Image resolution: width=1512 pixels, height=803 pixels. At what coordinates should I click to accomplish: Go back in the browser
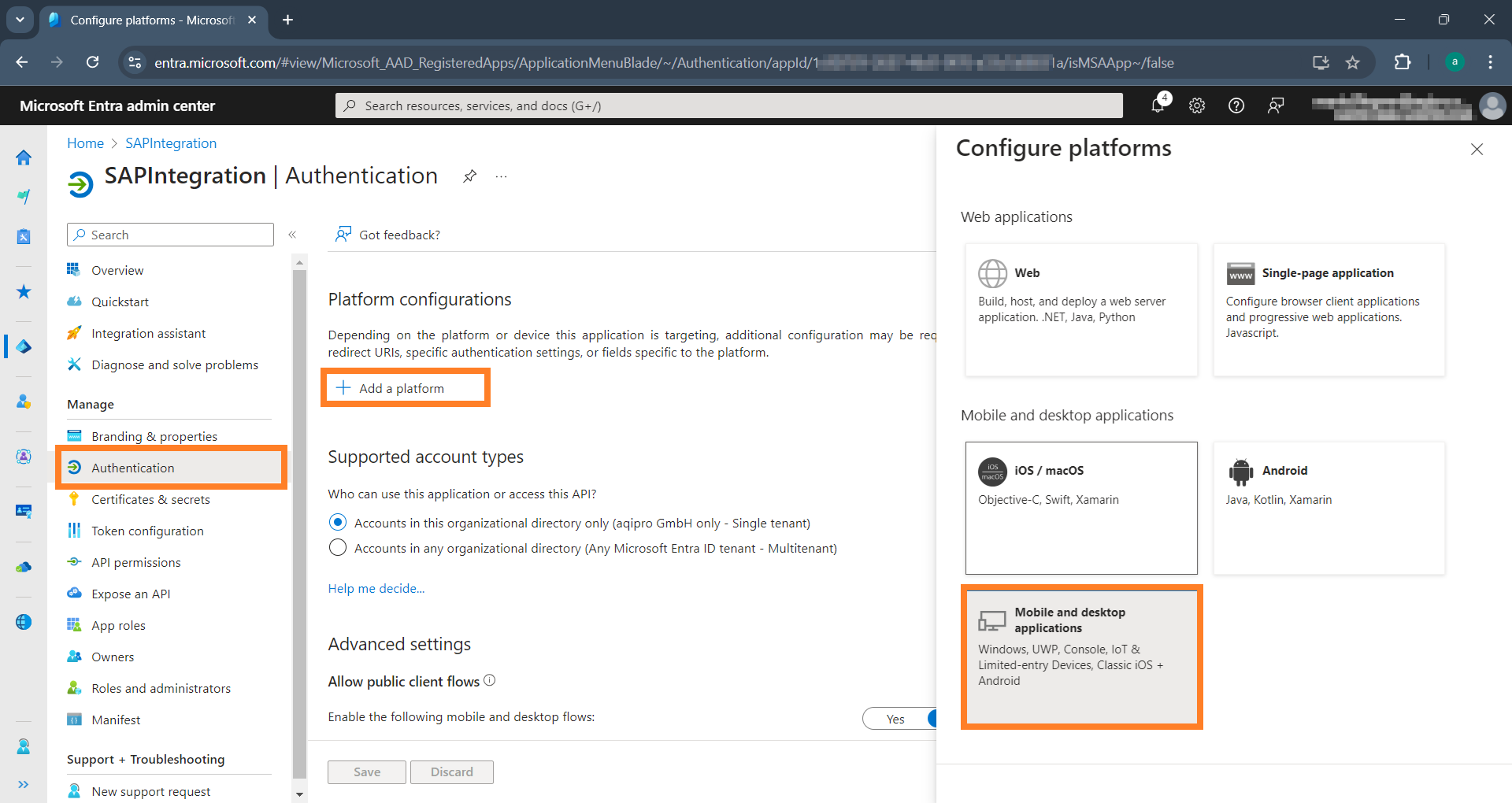coord(22,62)
